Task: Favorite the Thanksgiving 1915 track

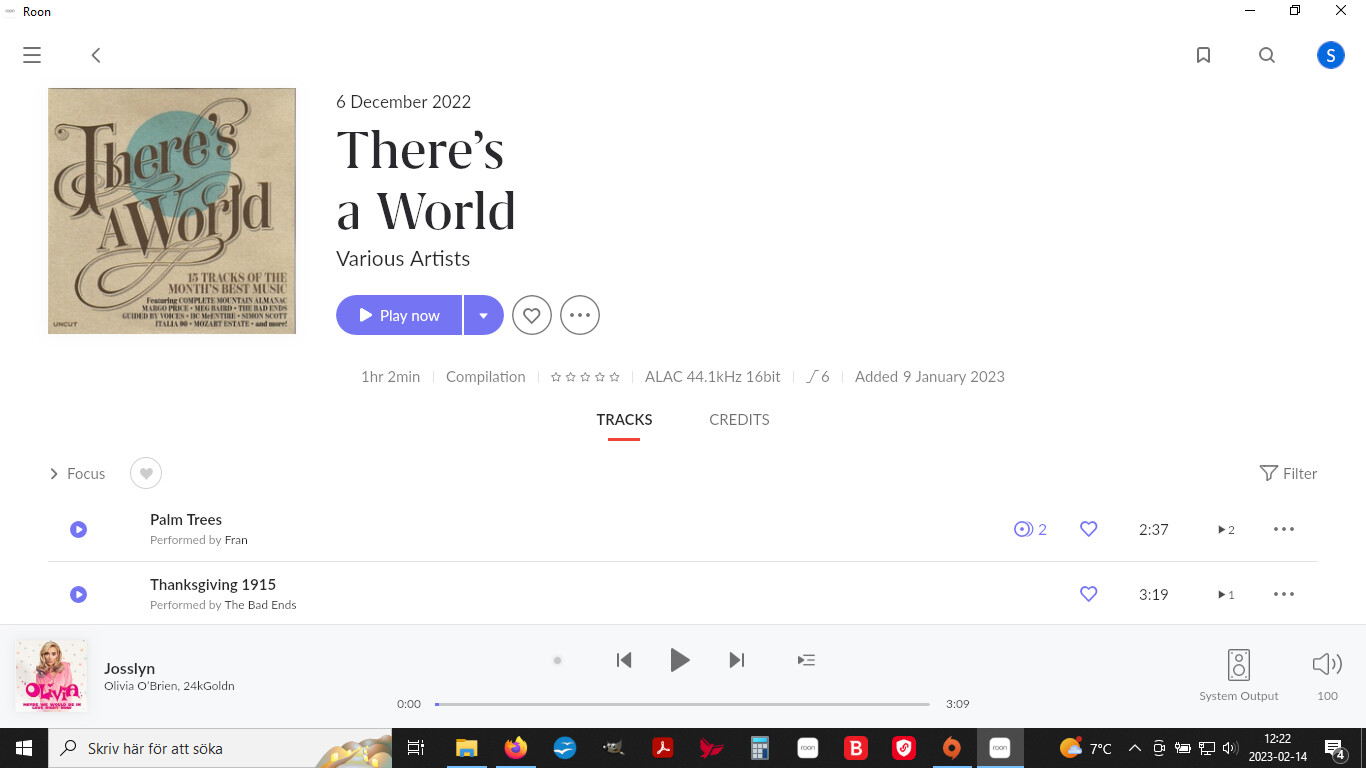Action: [1089, 594]
